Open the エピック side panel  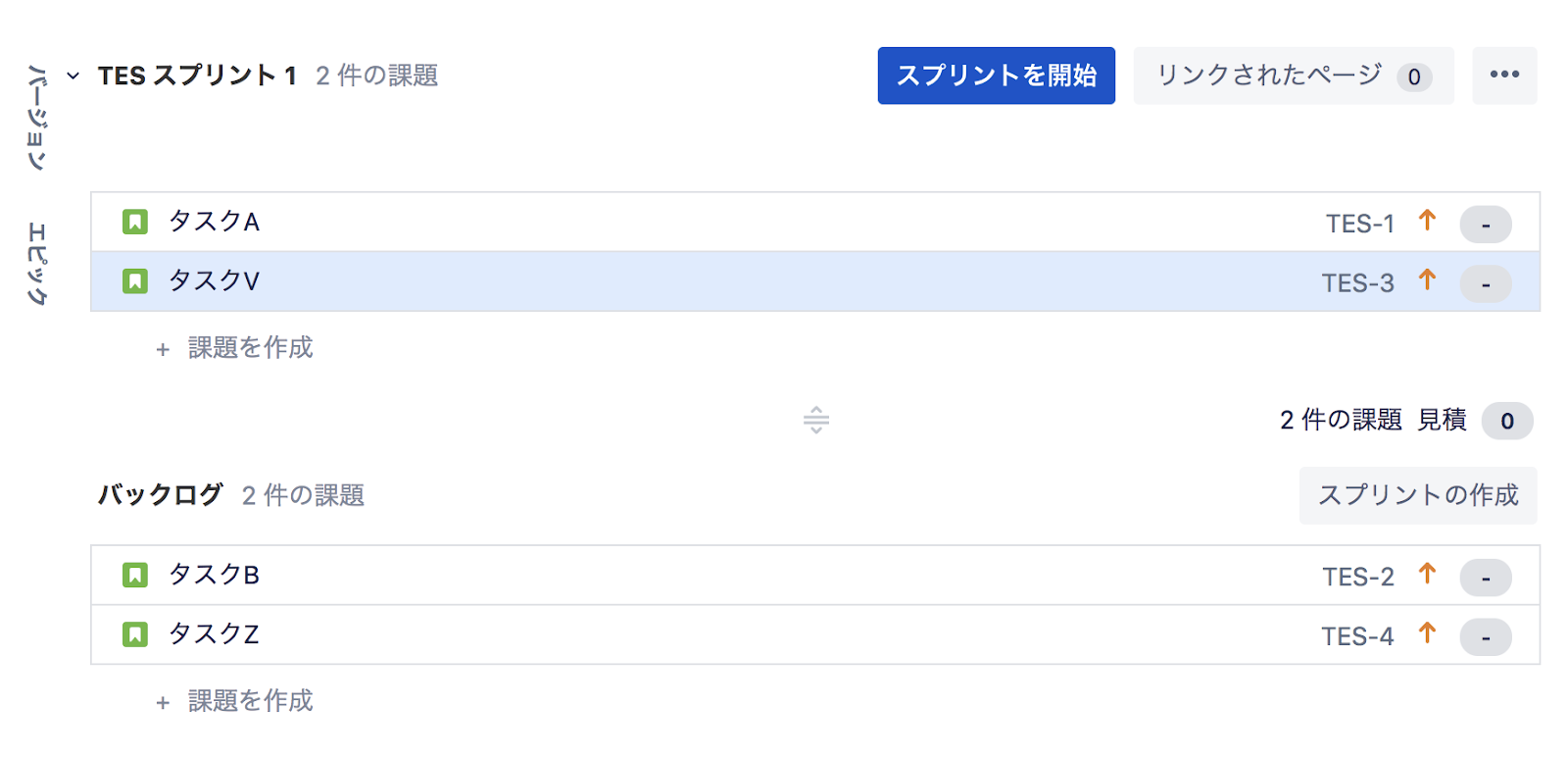[x=36, y=263]
